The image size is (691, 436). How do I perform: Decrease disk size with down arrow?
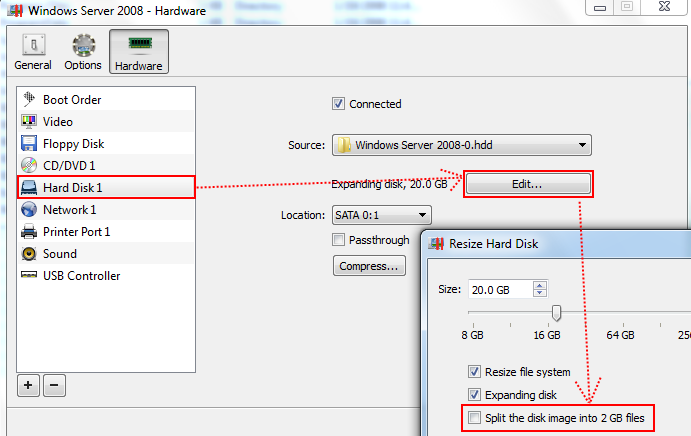point(540,294)
